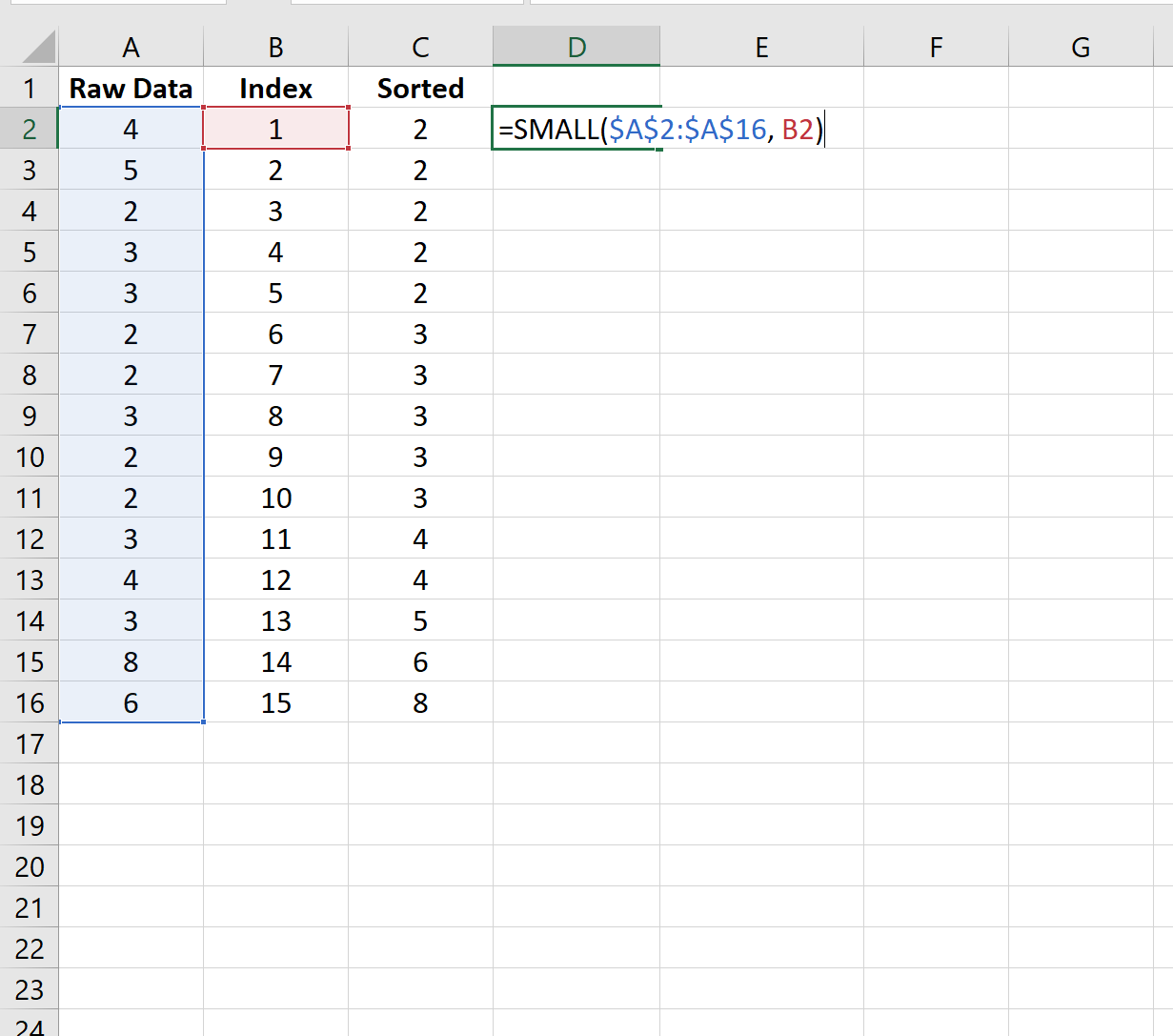Select row 2 header
The image size is (1173, 1036).
click(30, 129)
